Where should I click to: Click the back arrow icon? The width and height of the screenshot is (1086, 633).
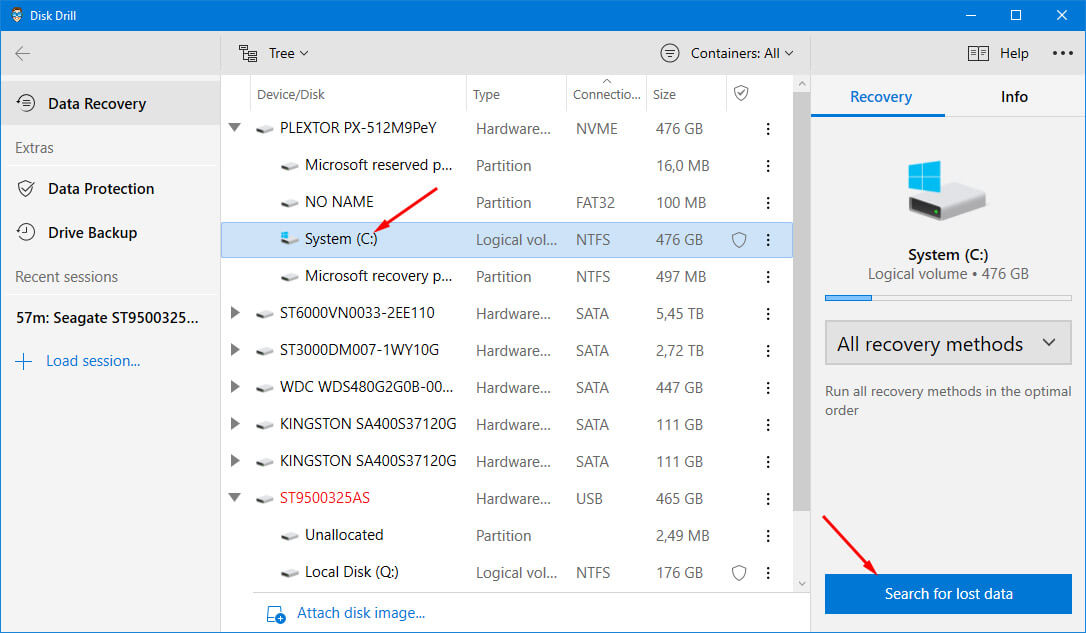click(x=23, y=54)
